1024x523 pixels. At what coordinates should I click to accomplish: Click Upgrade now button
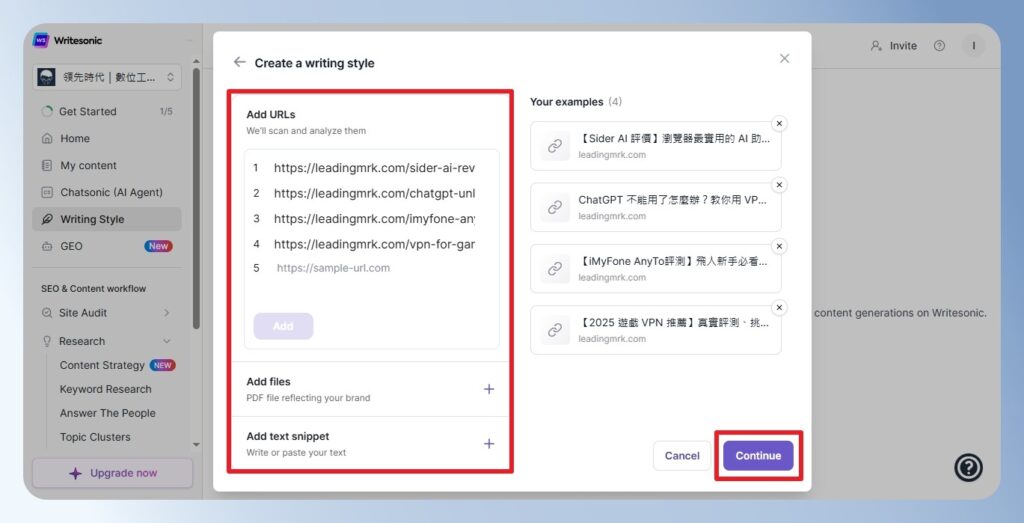tap(112, 473)
